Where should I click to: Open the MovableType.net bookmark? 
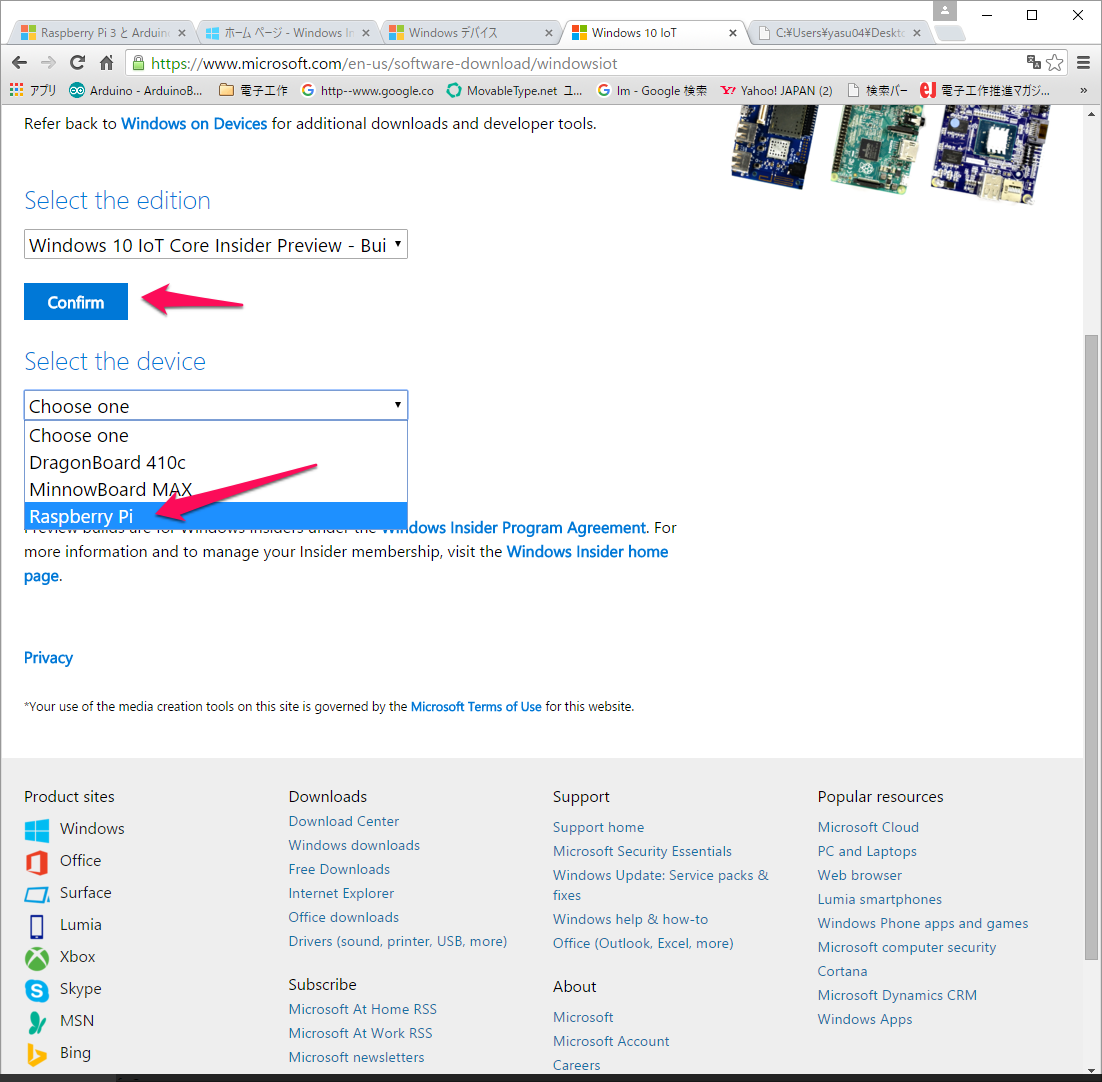(x=514, y=90)
